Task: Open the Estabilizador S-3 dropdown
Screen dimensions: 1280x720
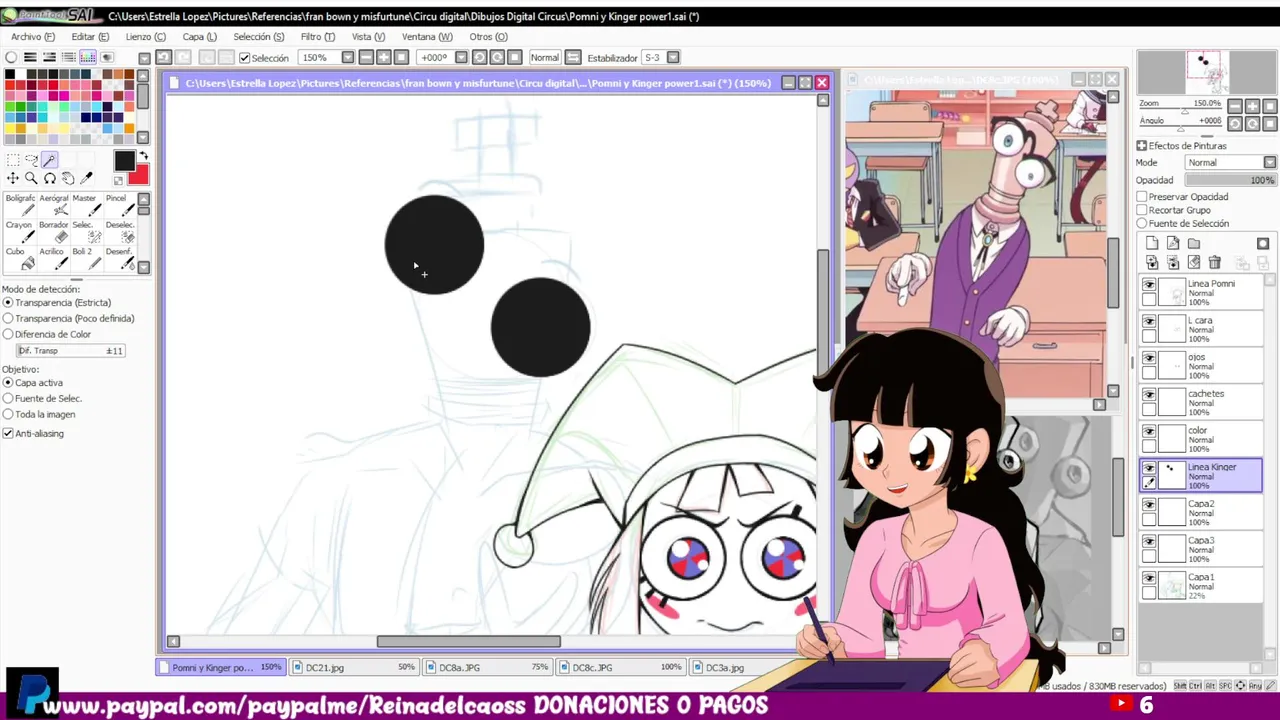Action: pos(673,58)
